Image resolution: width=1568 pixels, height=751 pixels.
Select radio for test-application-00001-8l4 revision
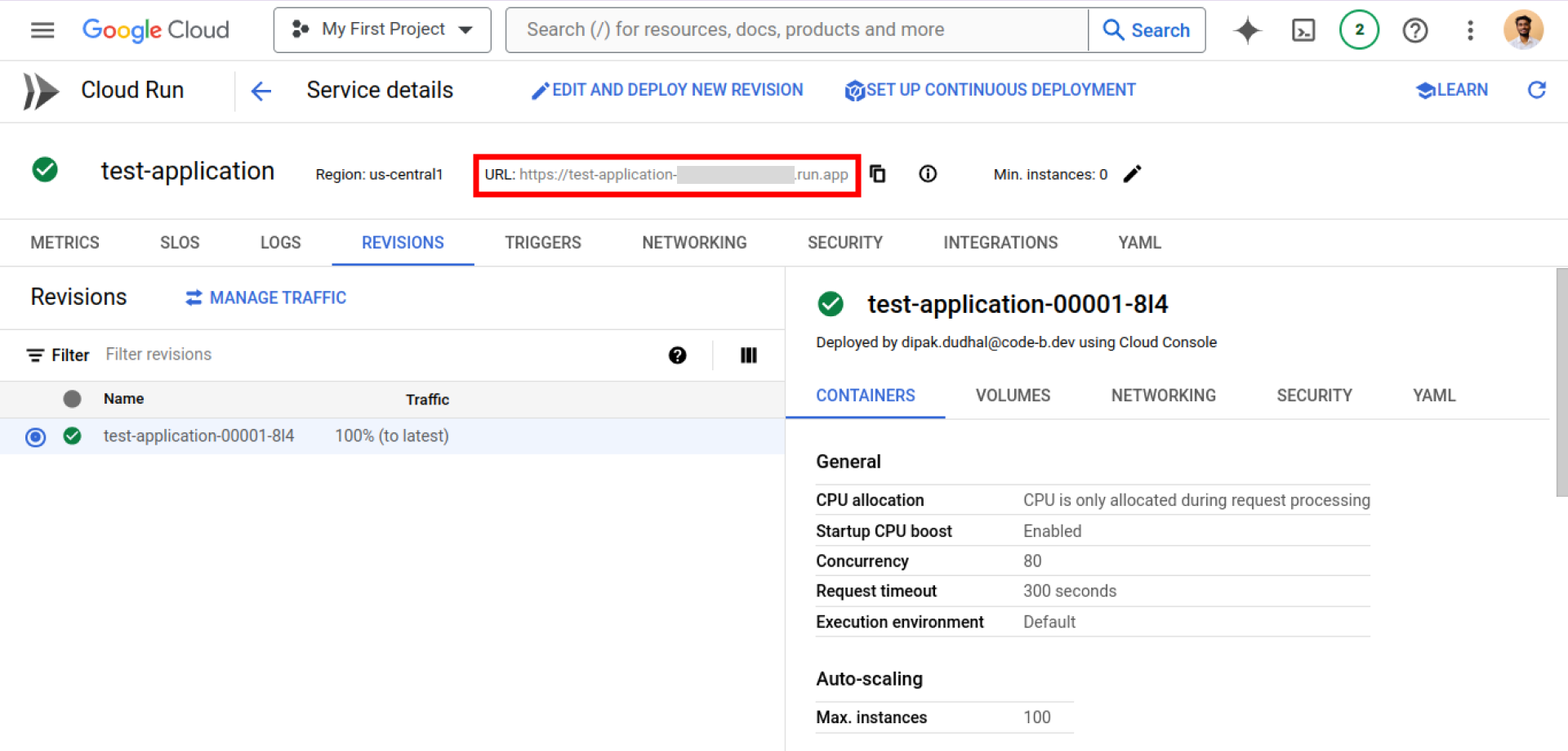(x=35, y=437)
